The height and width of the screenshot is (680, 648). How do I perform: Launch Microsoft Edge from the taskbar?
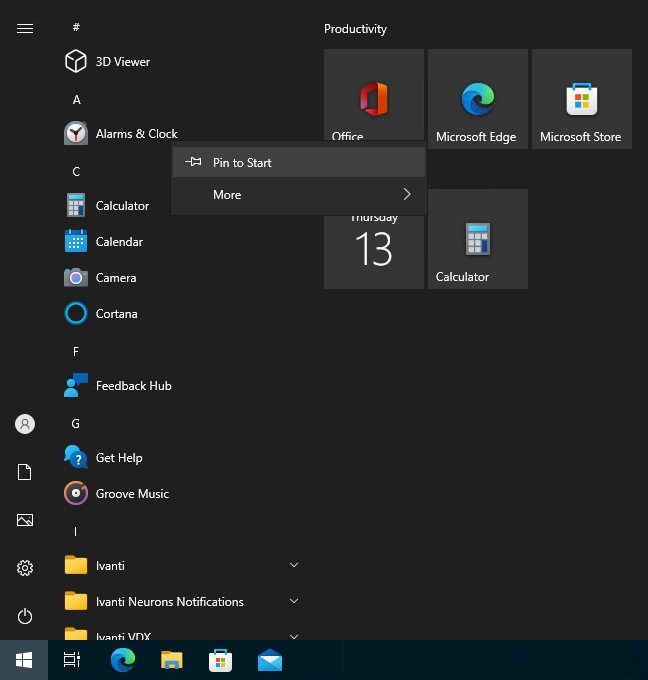(x=123, y=660)
